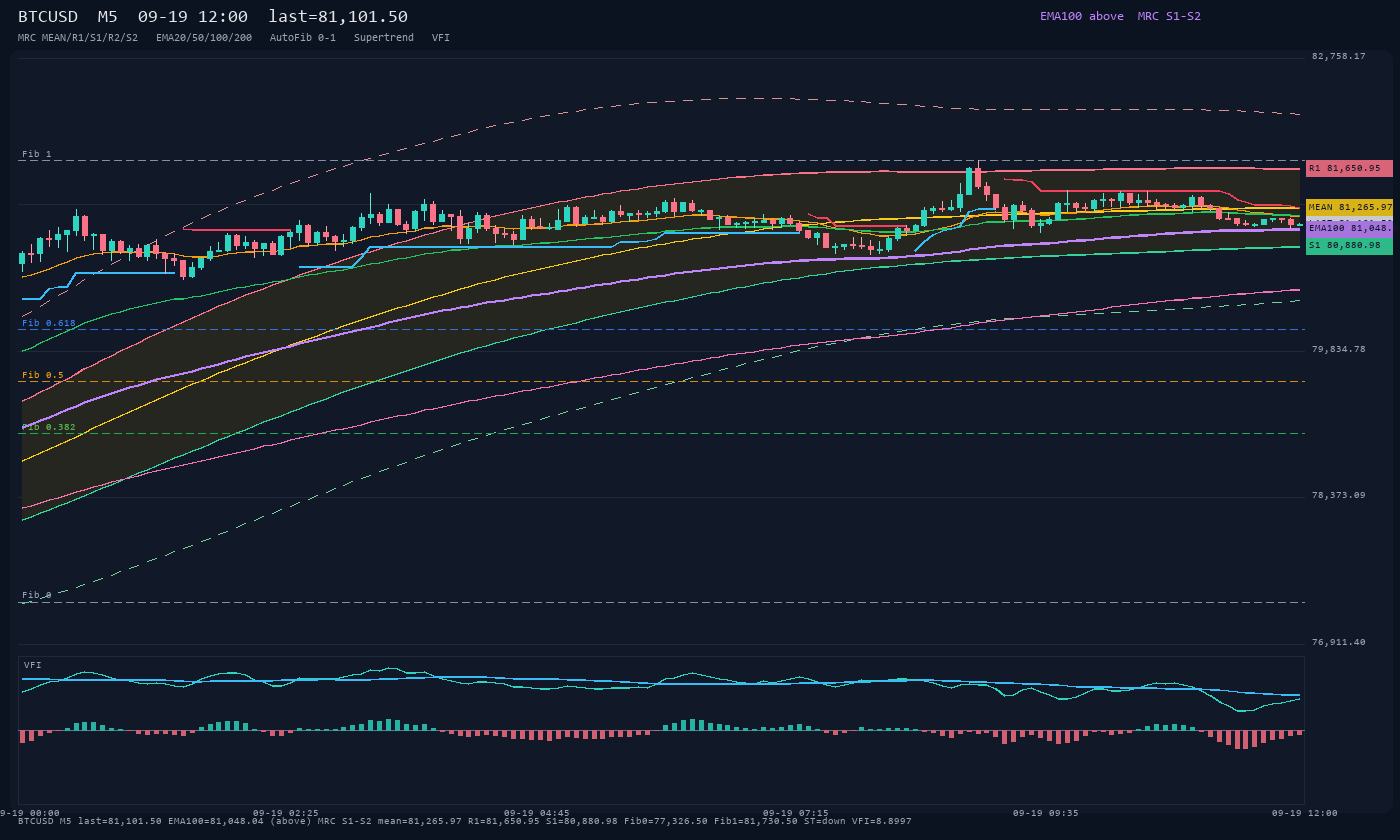The height and width of the screenshot is (840, 1400).
Task: Click the Fib 0.5 level label
Action: point(43,375)
